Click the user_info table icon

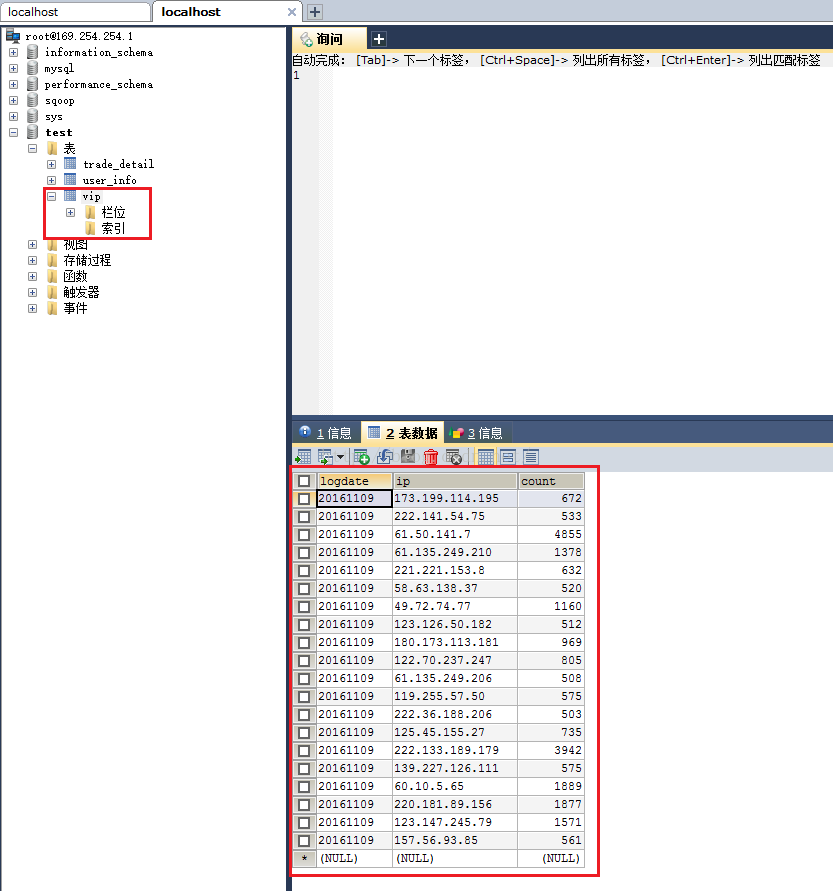70,180
